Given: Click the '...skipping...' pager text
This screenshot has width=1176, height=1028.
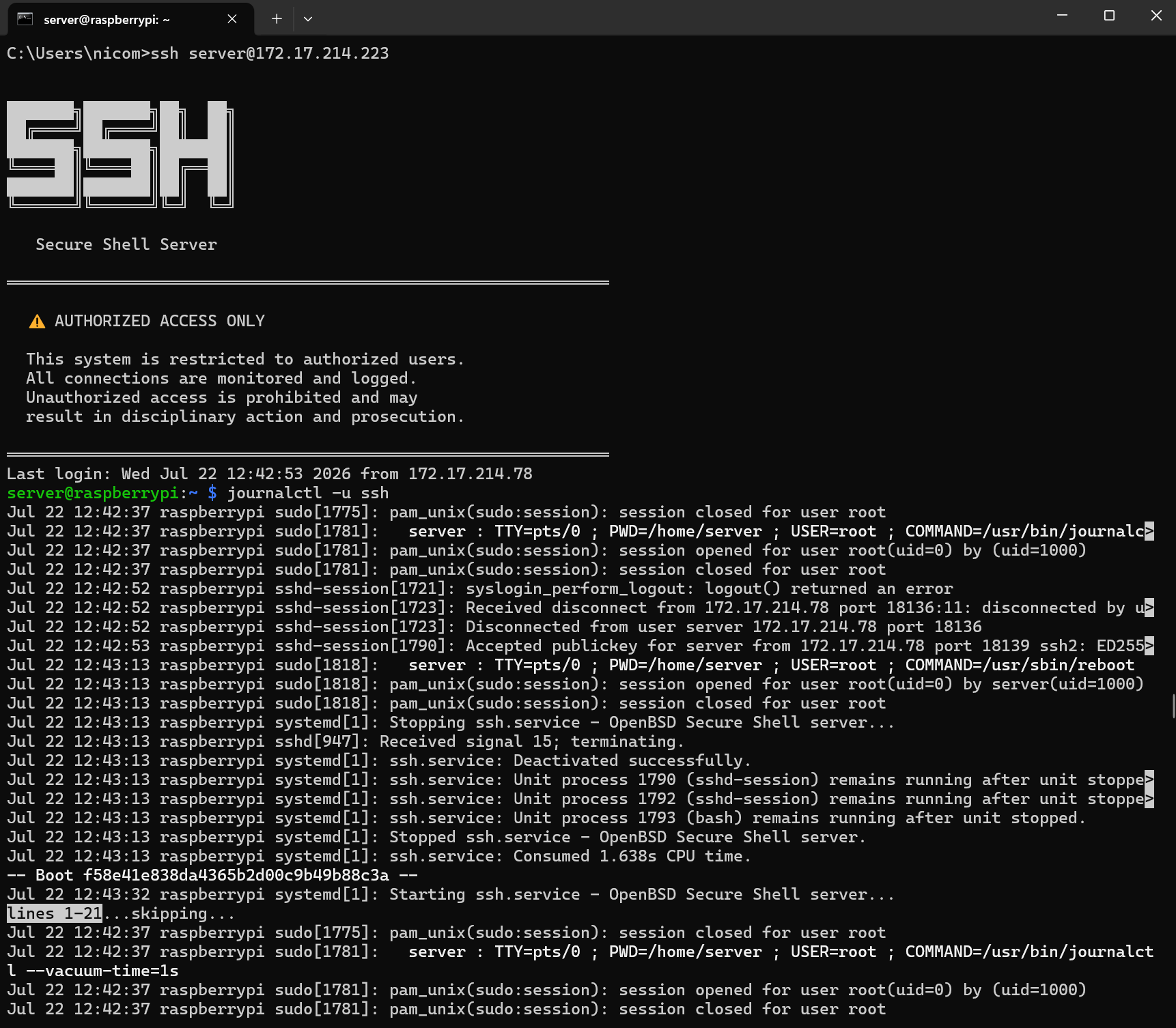Looking at the screenshot, I should coord(169,913).
